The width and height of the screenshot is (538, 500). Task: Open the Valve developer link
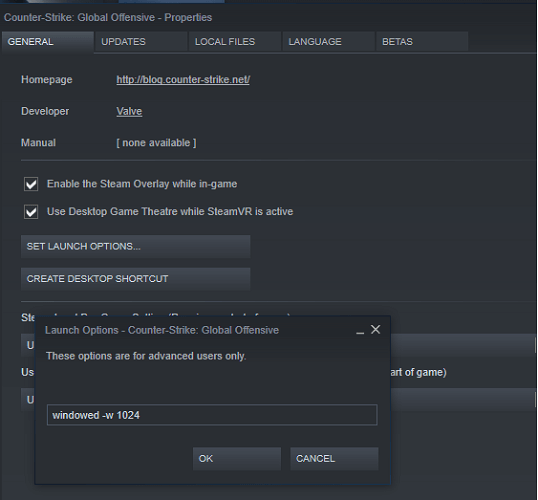[129, 111]
